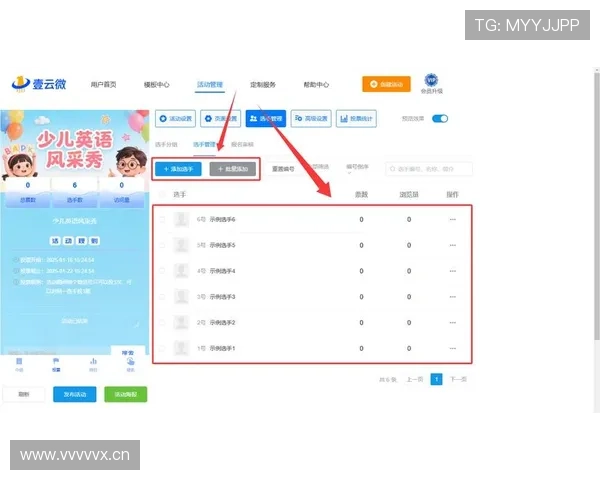Click the 壹云微 logo
600x480 pixels.
(39, 84)
